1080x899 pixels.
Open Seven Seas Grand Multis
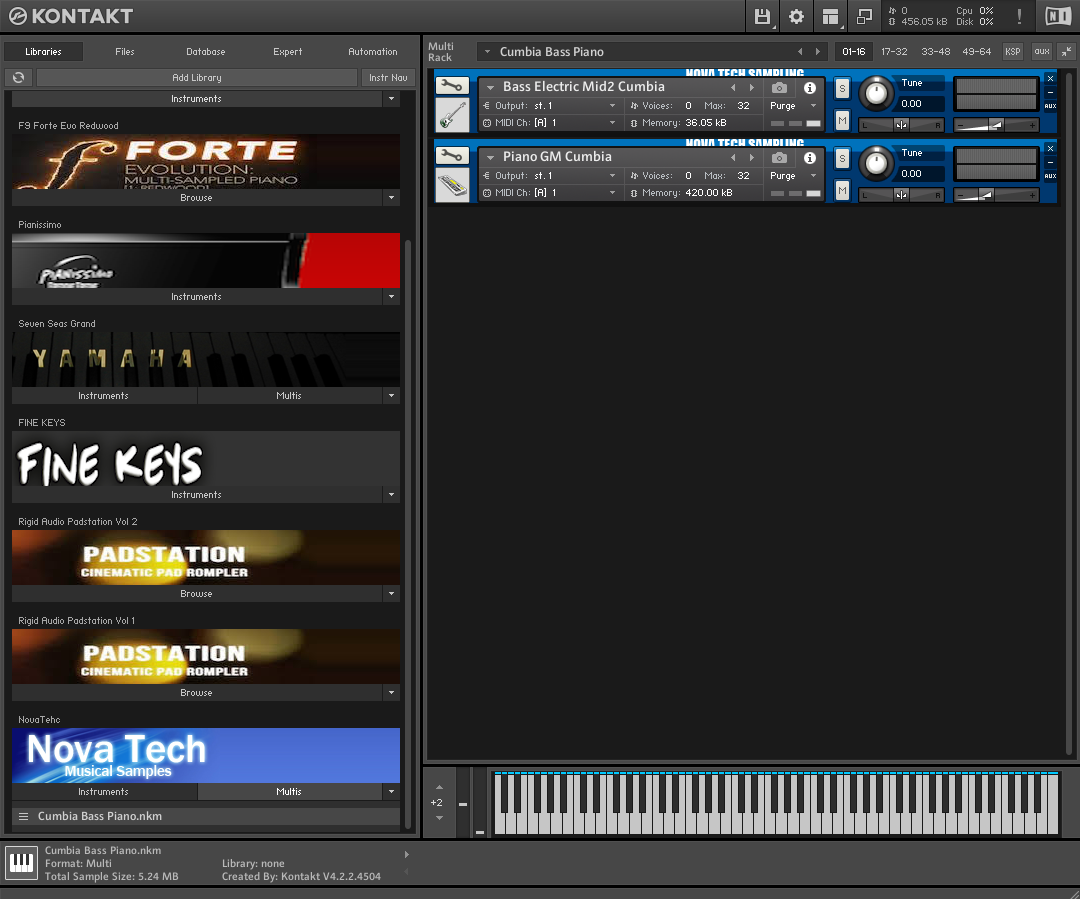tap(289, 395)
